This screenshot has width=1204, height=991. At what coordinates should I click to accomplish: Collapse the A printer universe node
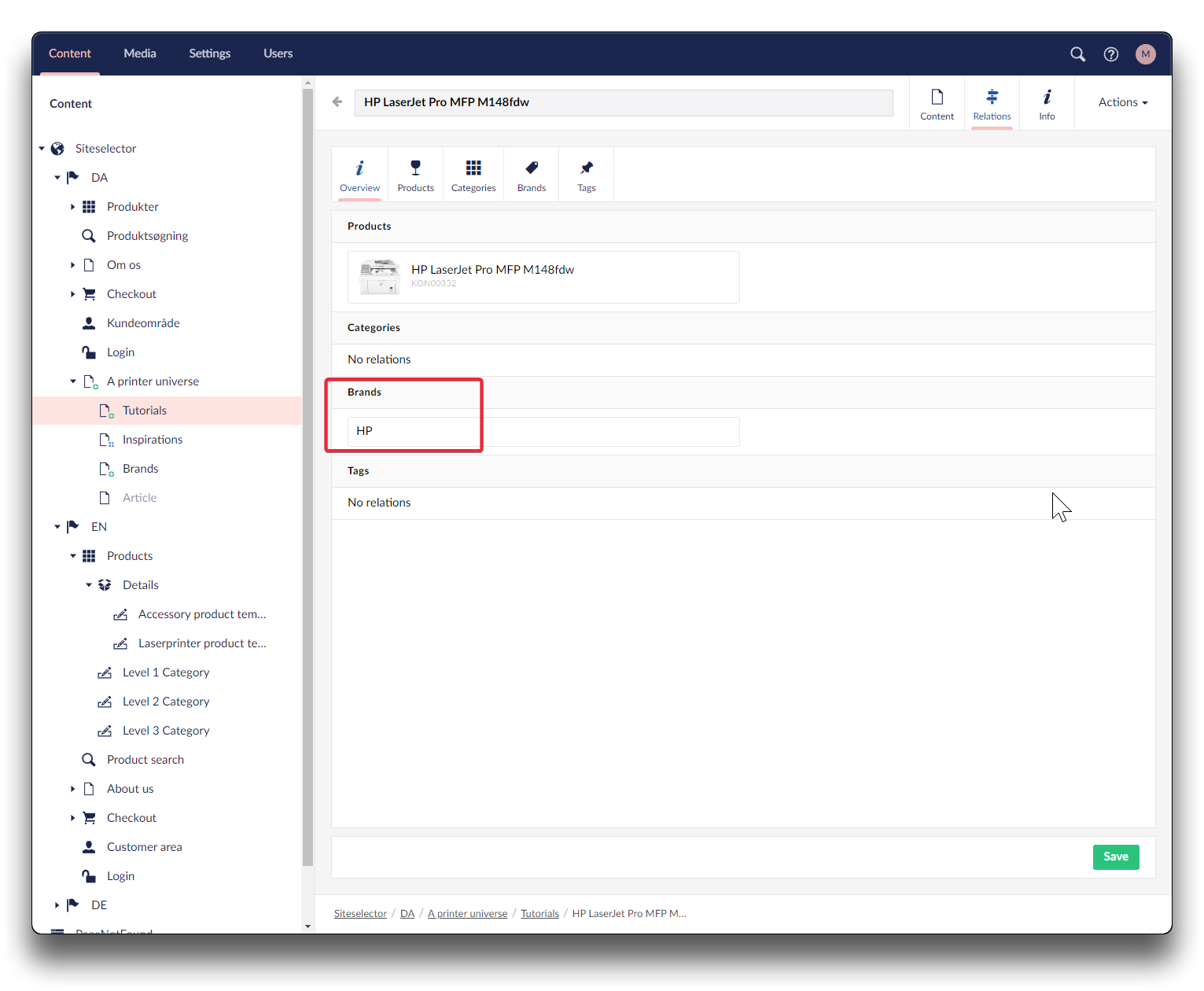73,381
